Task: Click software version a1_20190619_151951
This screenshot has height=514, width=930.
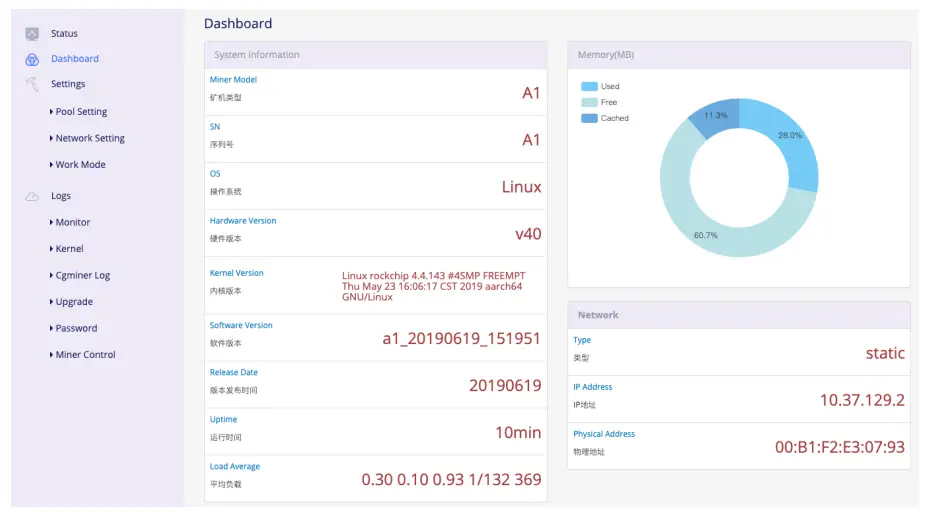Action: pos(461,339)
